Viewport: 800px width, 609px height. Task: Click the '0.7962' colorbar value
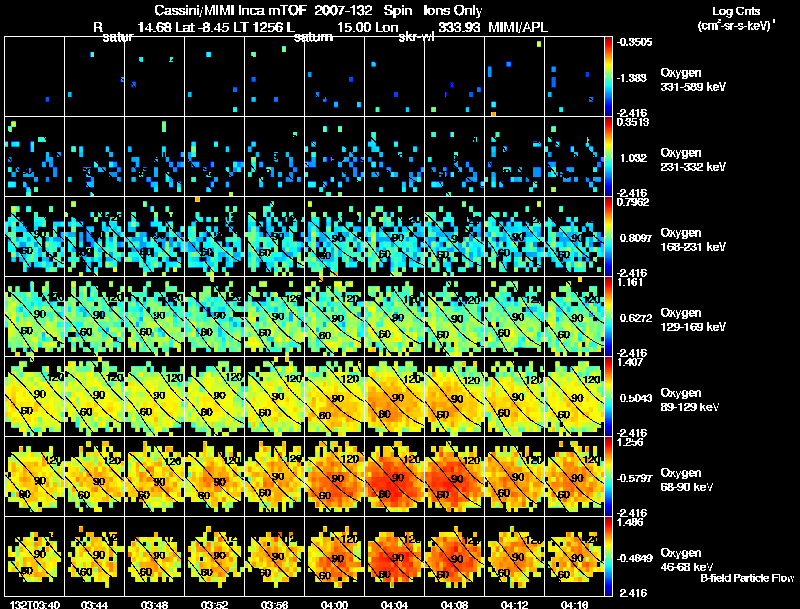pos(633,202)
